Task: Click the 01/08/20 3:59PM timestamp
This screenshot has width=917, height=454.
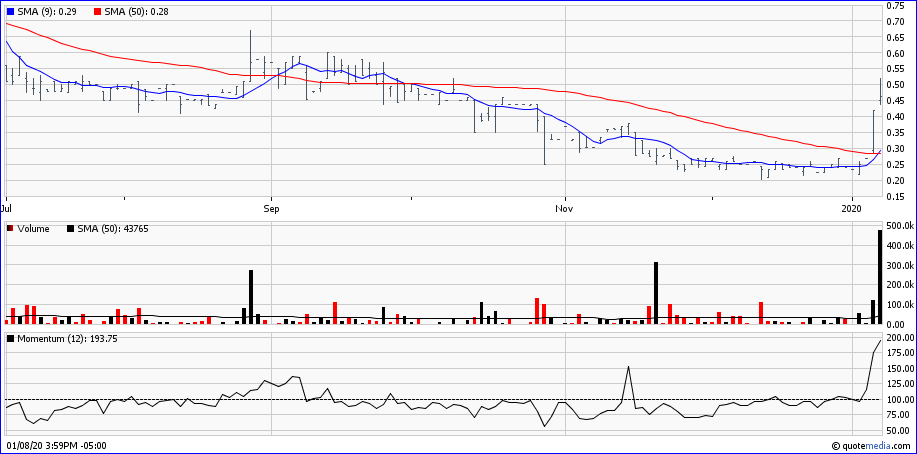Action: click(56, 446)
